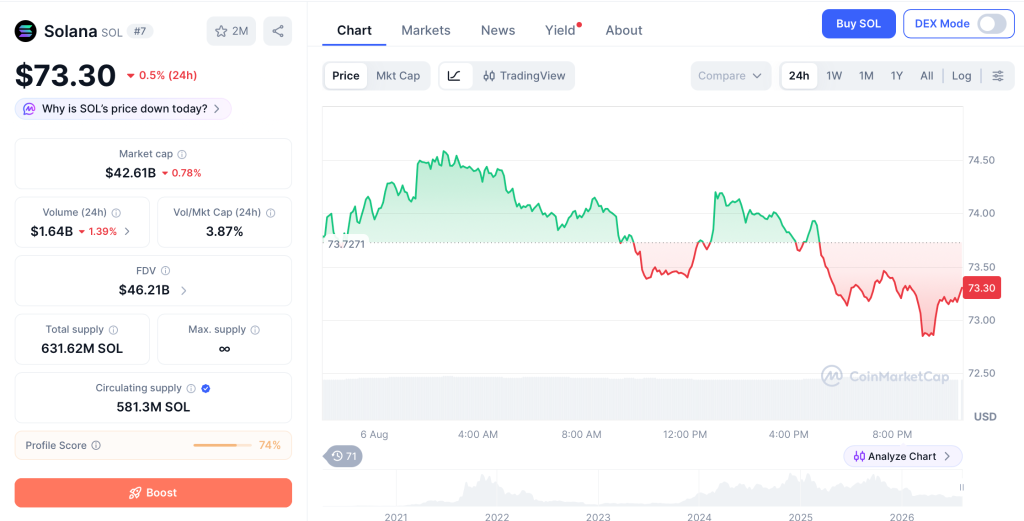
Task: Toggle Log scale on chart
Action: pos(961,76)
